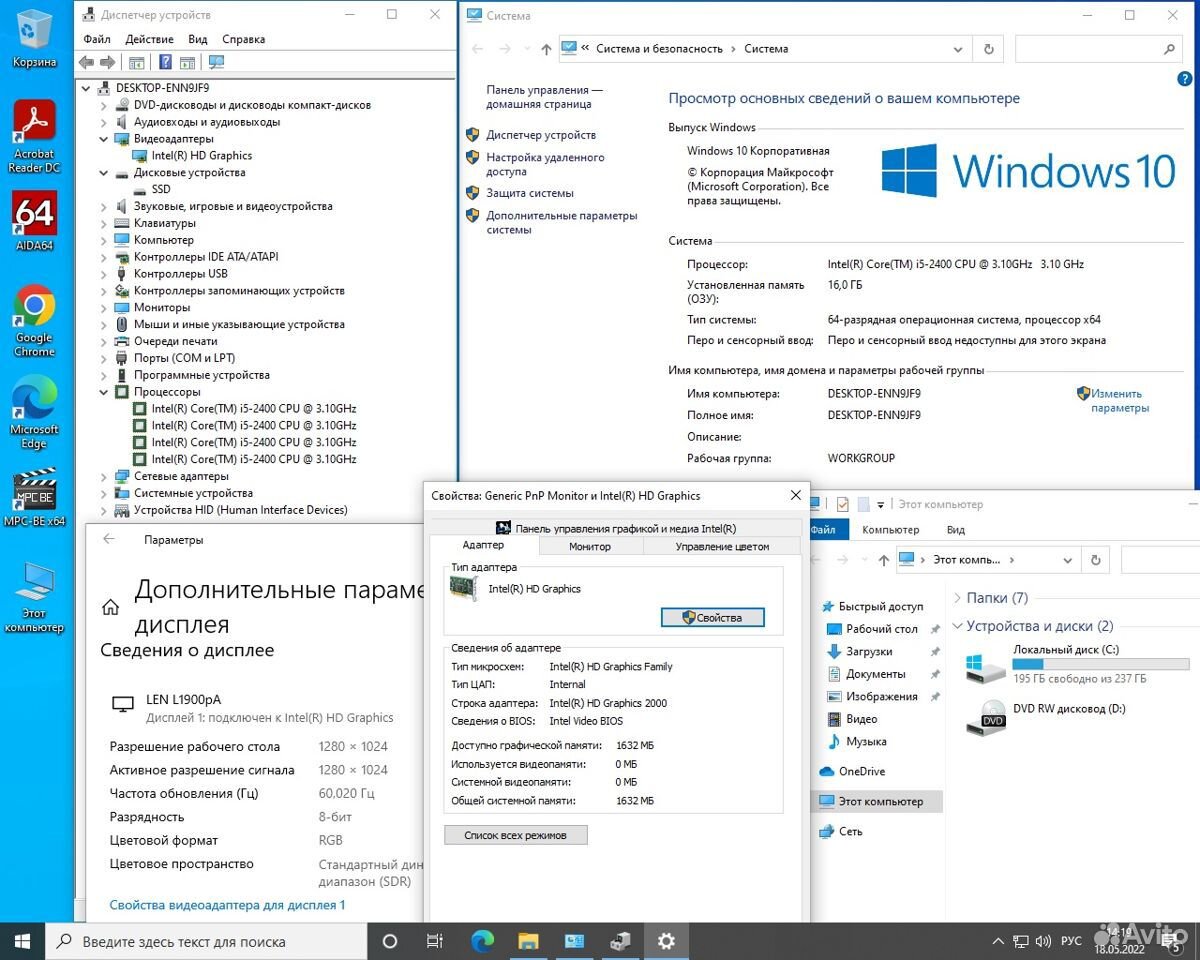1200x960 pixels.
Task: Click back arrow in Параметры window
Action: pos(109,539)
